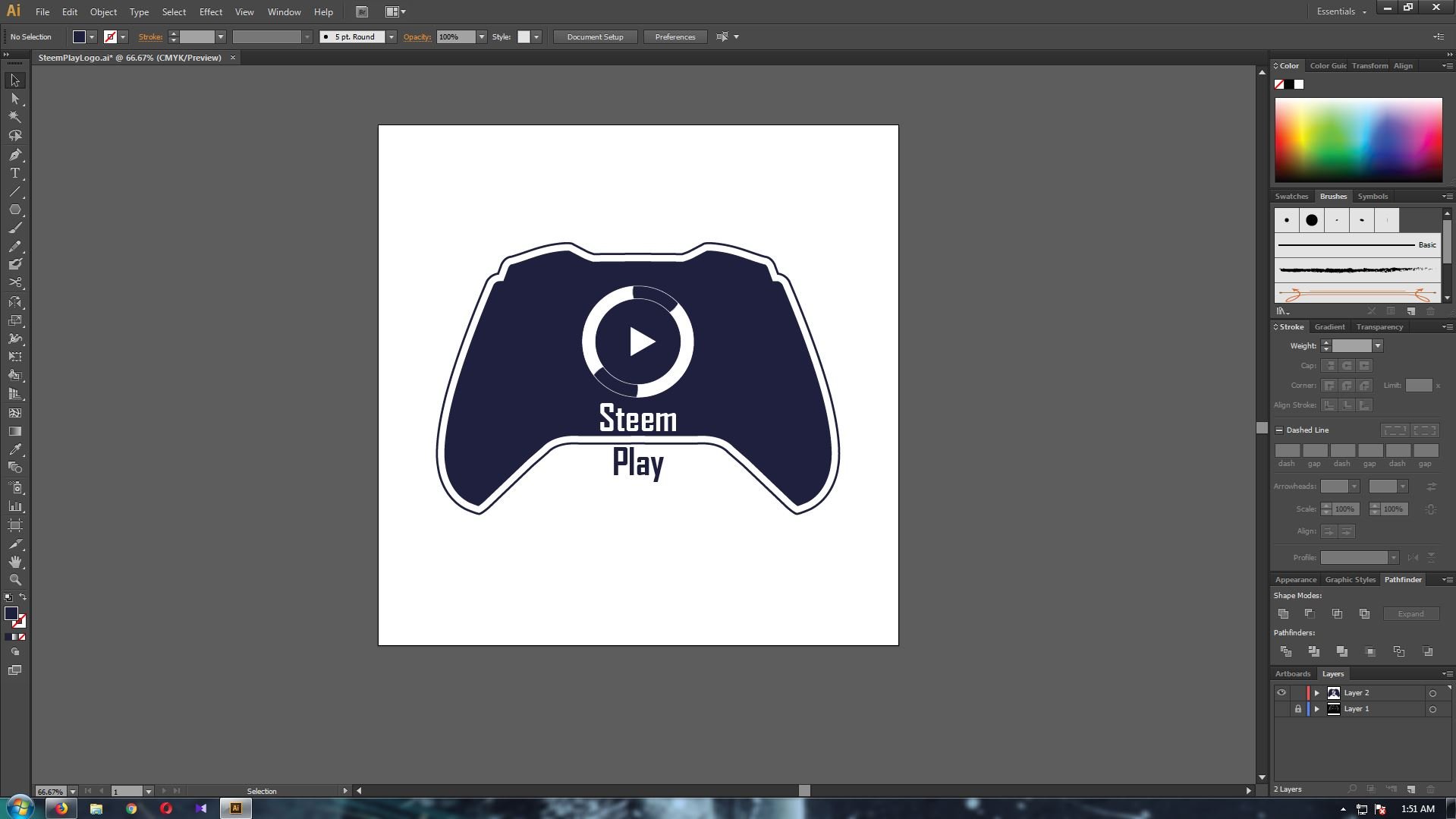Click the default fill and stroke icon
This screenshot has width=1456, height=819.
8,597
